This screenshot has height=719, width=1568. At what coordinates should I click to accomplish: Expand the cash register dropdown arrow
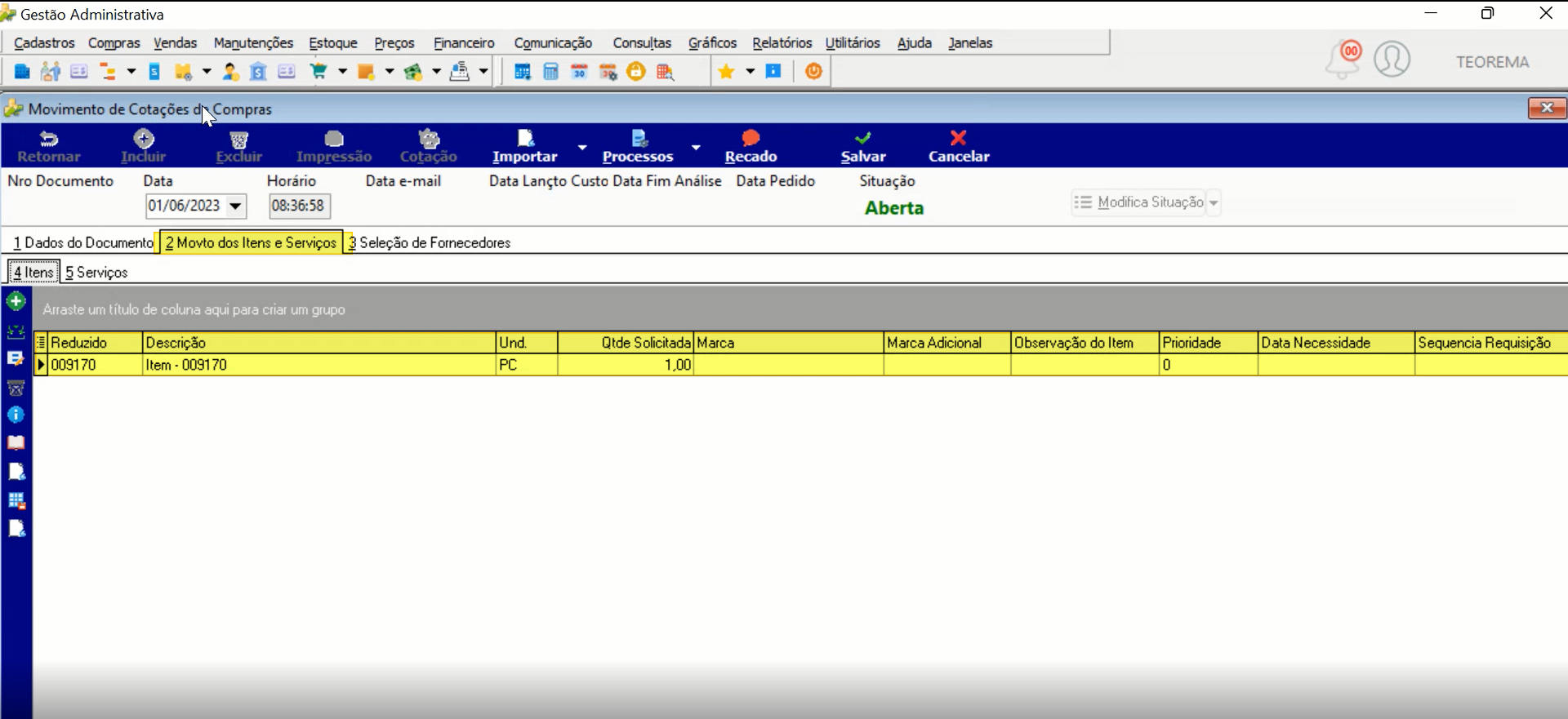pyautogui.click(x=483, y=72)
